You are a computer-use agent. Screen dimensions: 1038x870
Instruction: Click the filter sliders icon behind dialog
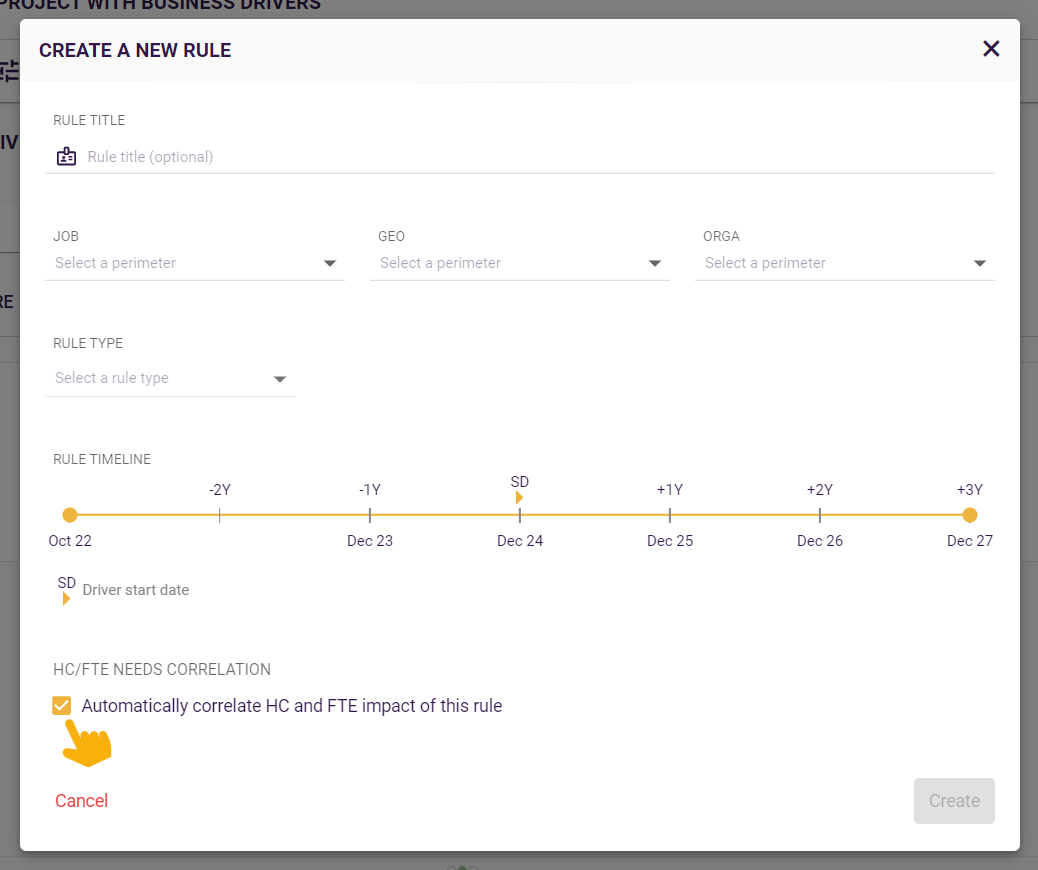[x=10, y=71]
